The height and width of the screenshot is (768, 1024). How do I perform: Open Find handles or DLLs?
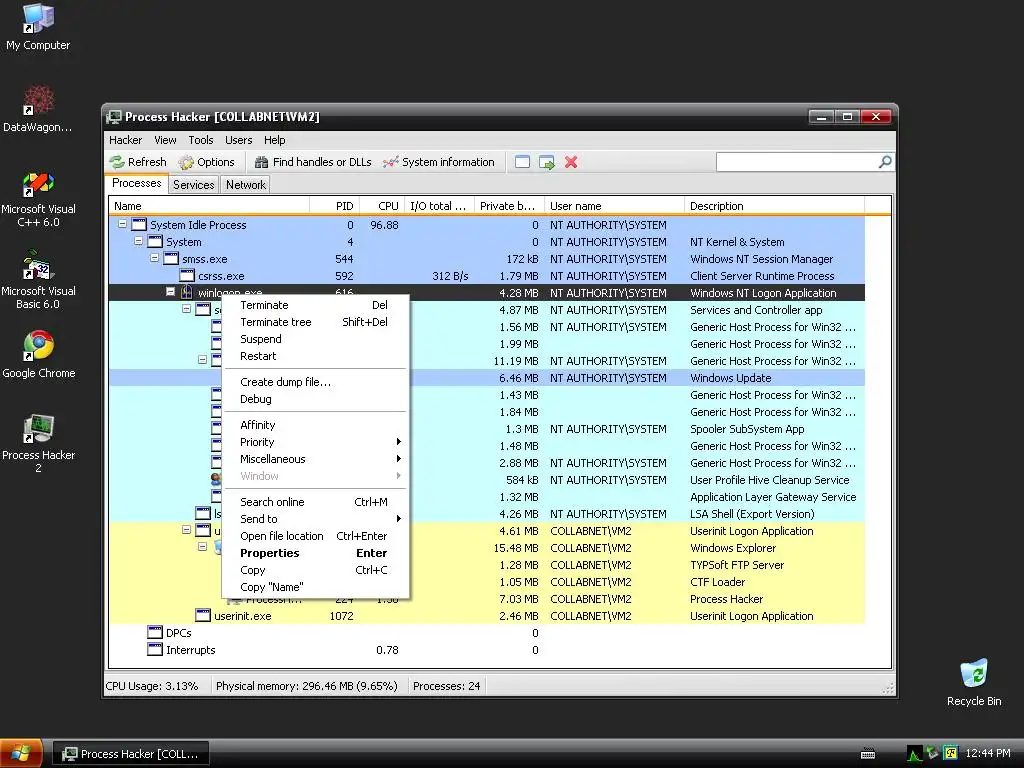click(313, 162)
